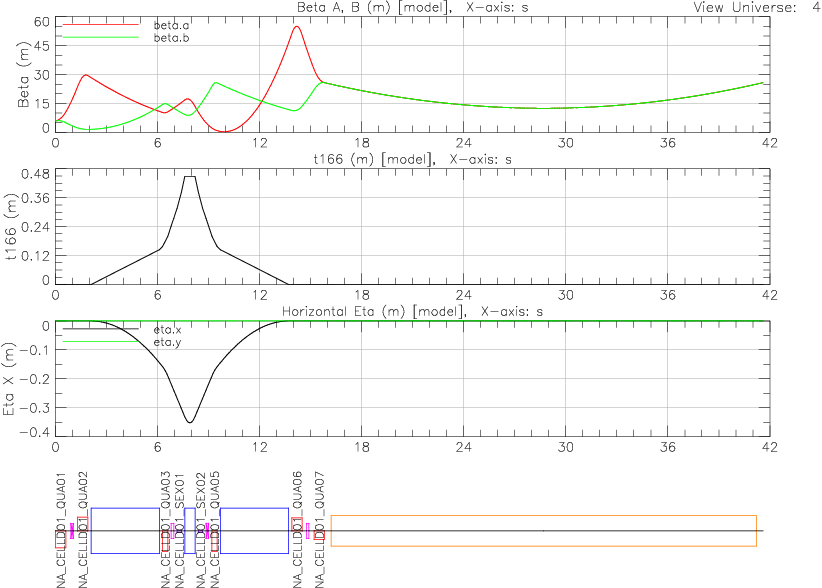Click the red beta.a legend line
822x588 pixels.
point(101,25)
